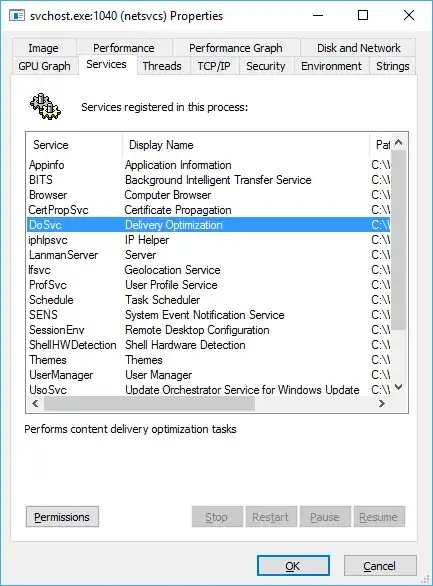Viewport: 433px width, 586px height.
Task: Select the UserManager service row
Action: tap(208, 374)
